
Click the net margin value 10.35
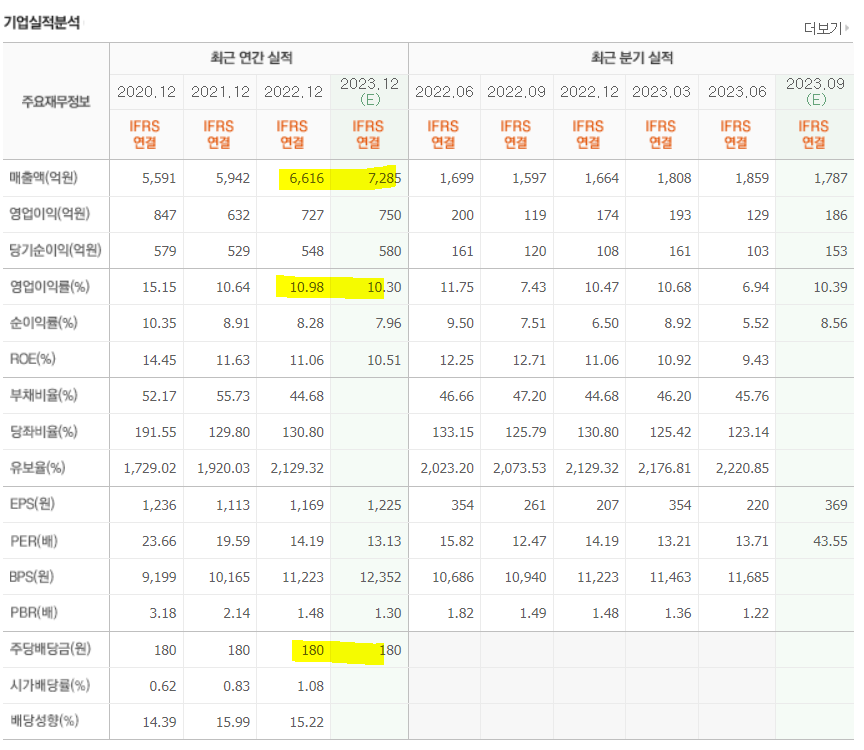click(x=159, y=323)
